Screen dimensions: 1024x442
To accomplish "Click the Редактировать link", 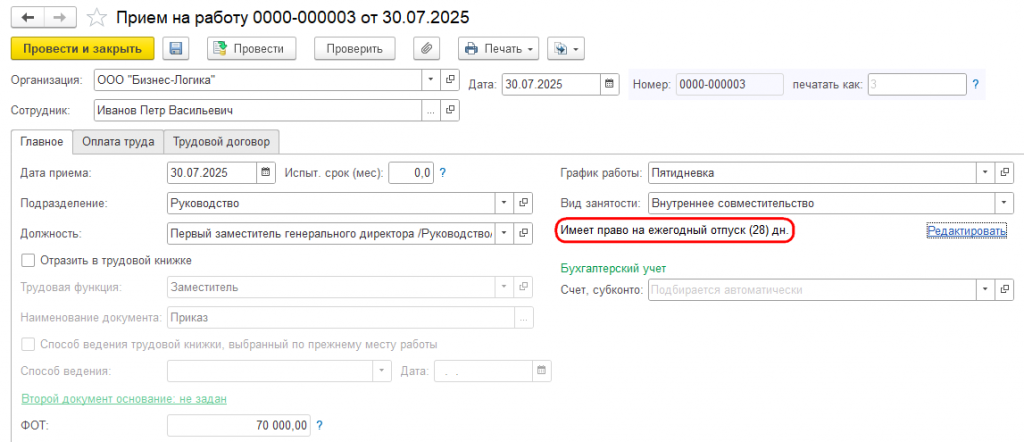I will tap(967, 230).
